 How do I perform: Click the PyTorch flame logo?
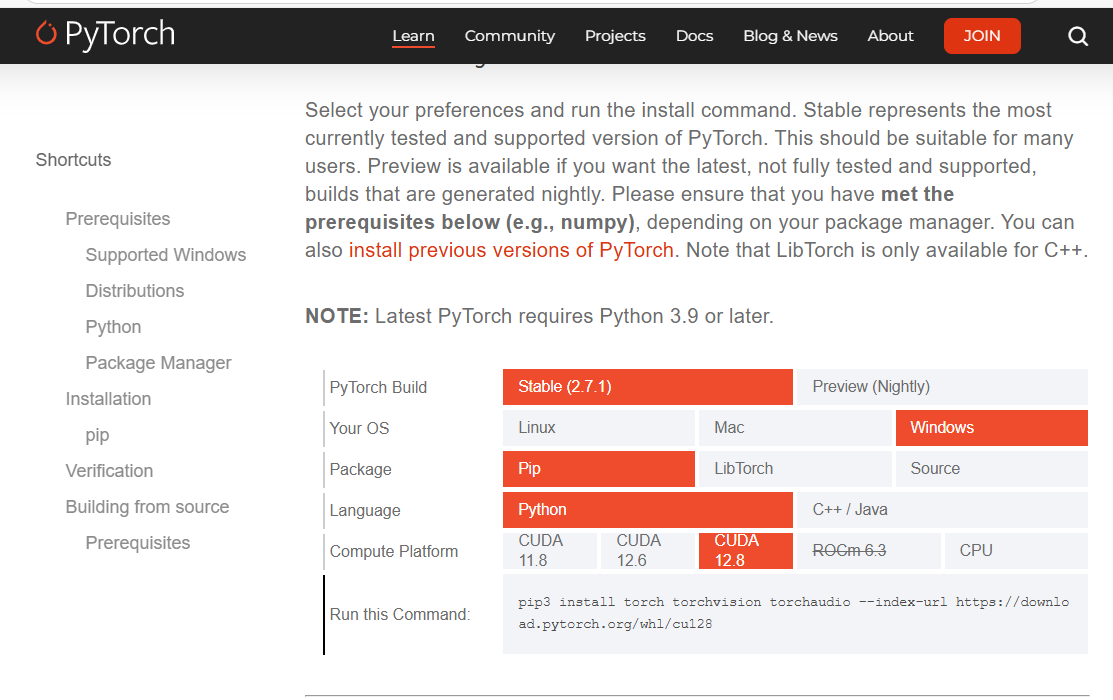pyautogui.click(x=46, y=35)
